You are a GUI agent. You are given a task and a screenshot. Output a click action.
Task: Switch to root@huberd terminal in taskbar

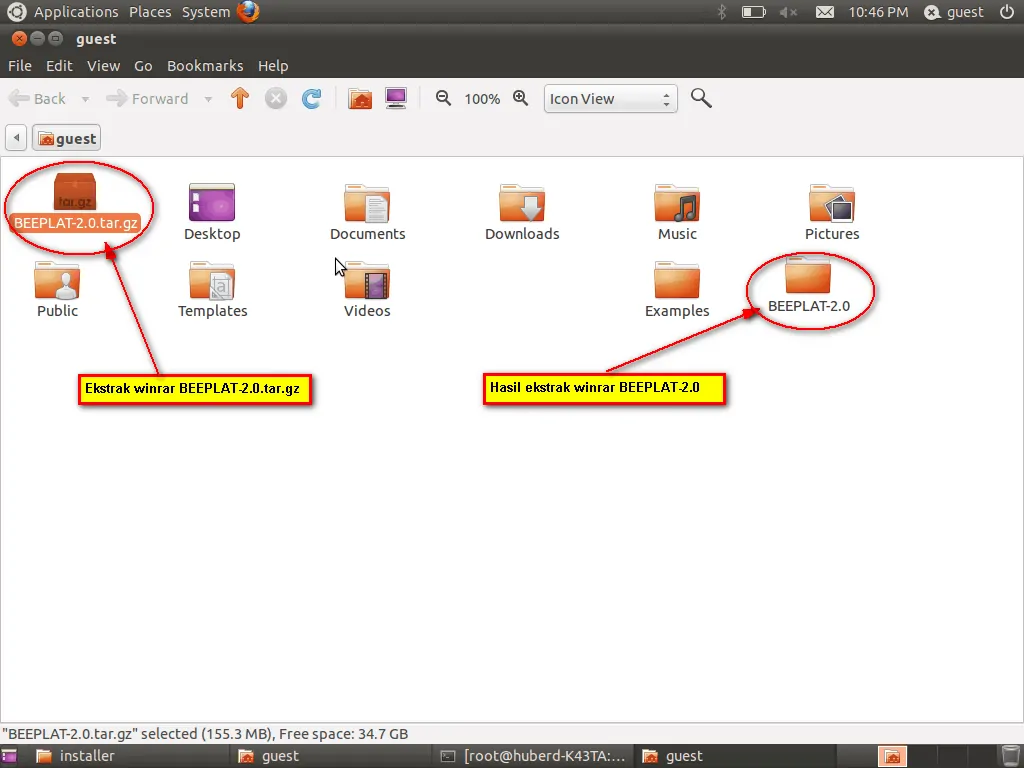532,756
